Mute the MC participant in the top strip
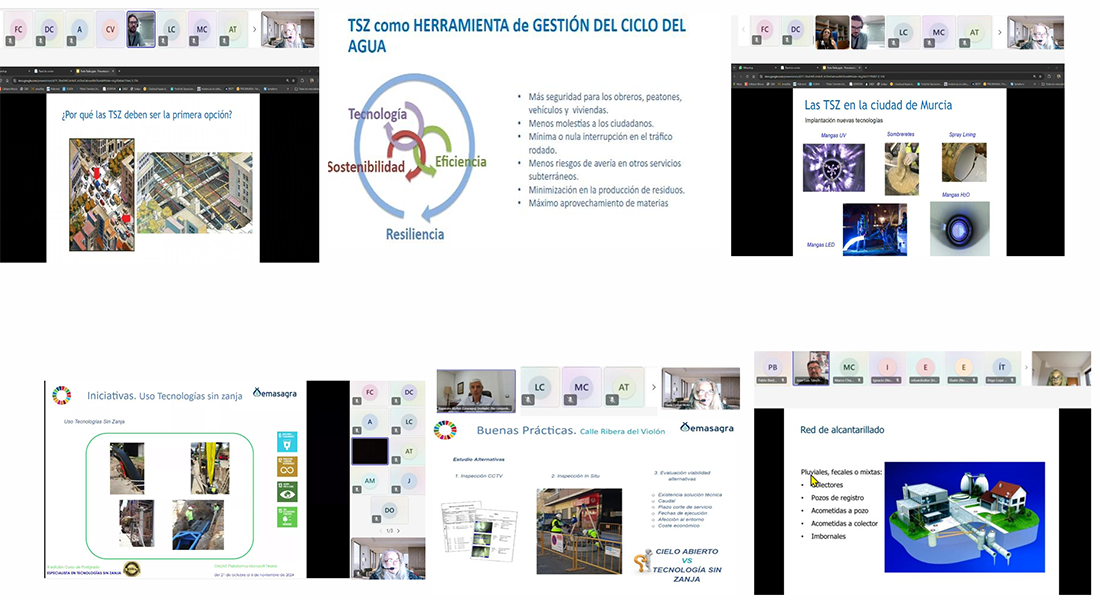1100x602 pixels. (193, 39)
